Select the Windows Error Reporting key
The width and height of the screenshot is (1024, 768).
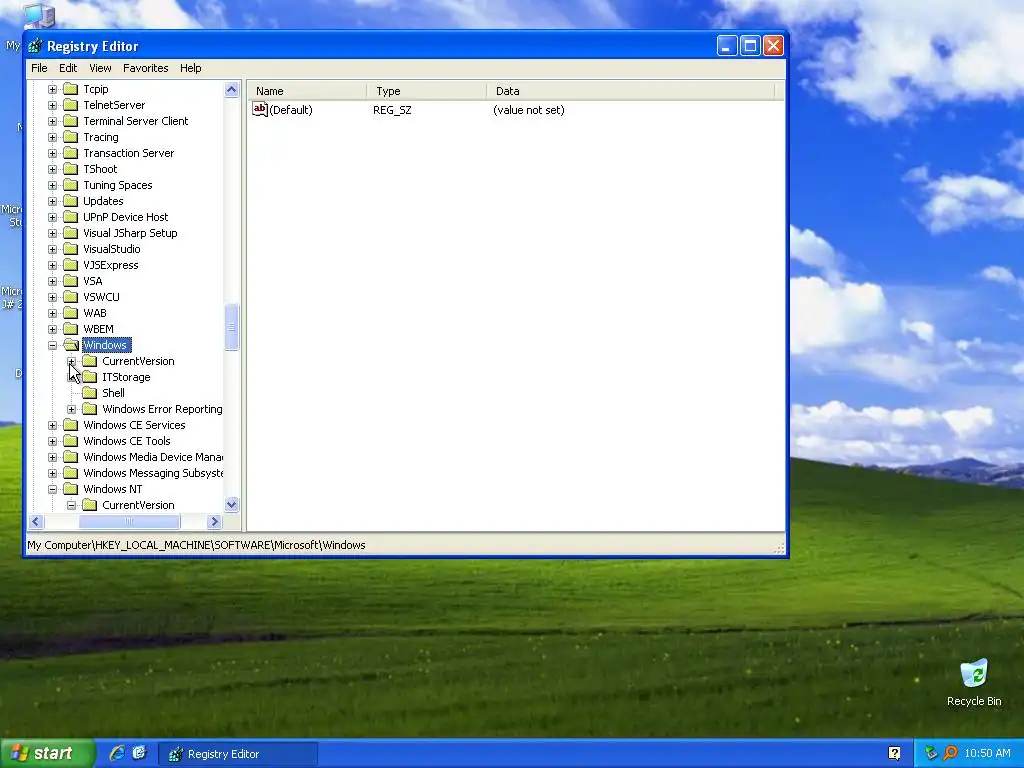point(162,409)
